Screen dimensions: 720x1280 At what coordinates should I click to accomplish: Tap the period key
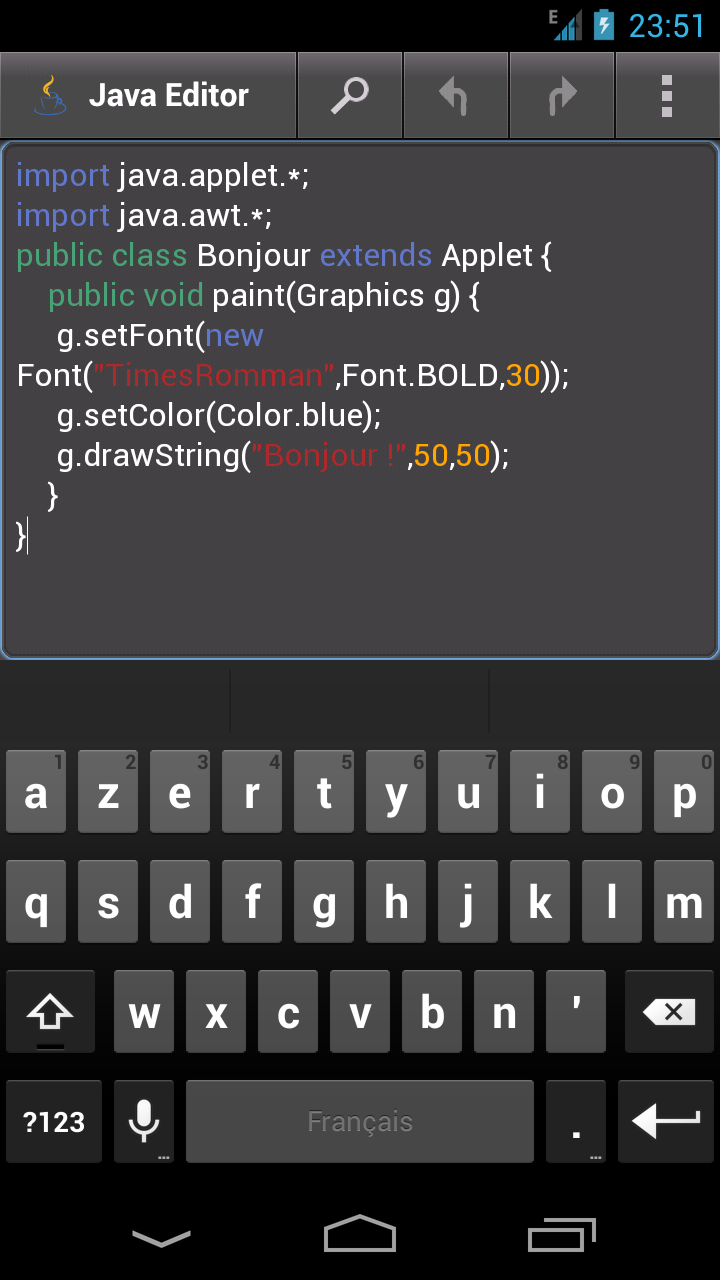point(576,1122)
